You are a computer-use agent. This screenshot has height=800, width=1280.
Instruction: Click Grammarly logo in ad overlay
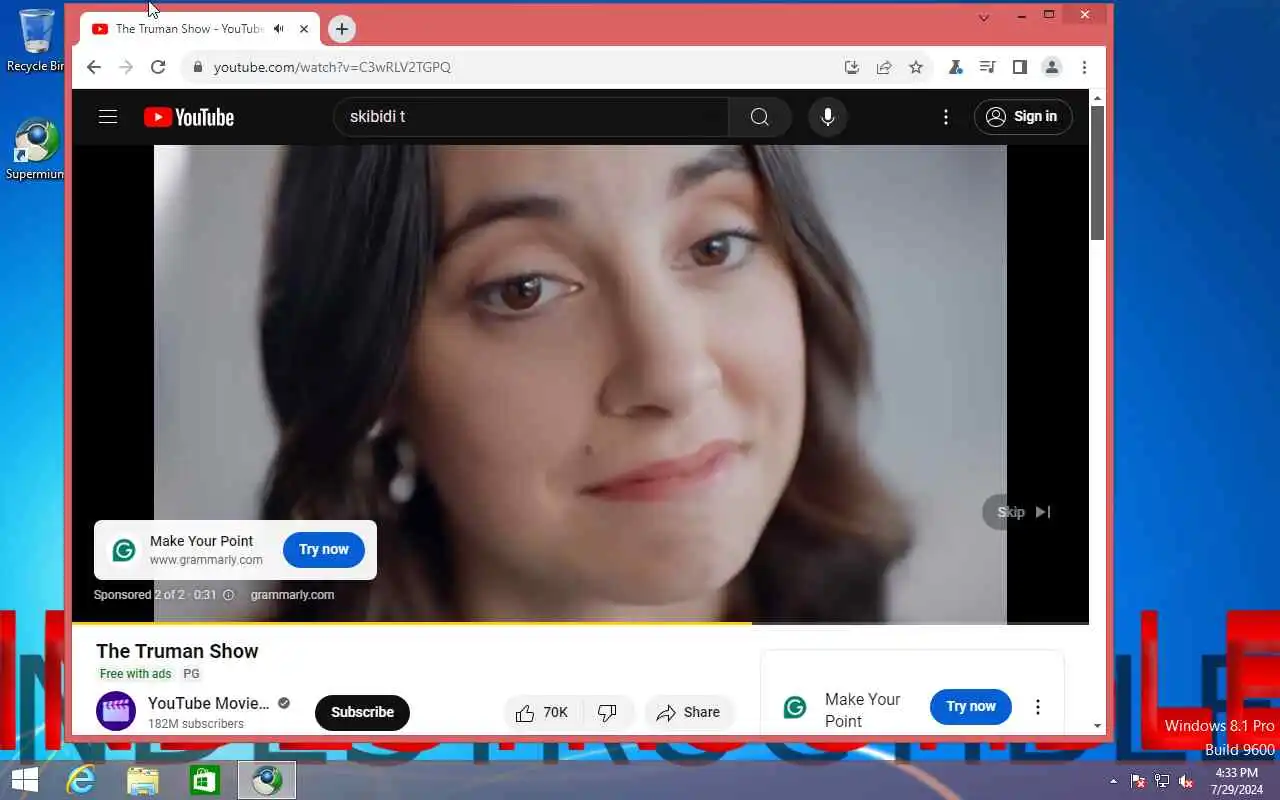pos(124,550)
